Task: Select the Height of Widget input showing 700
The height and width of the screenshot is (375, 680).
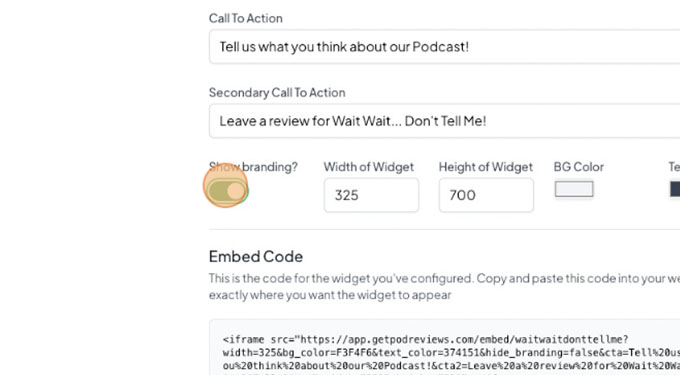Action: click(486, 195)
